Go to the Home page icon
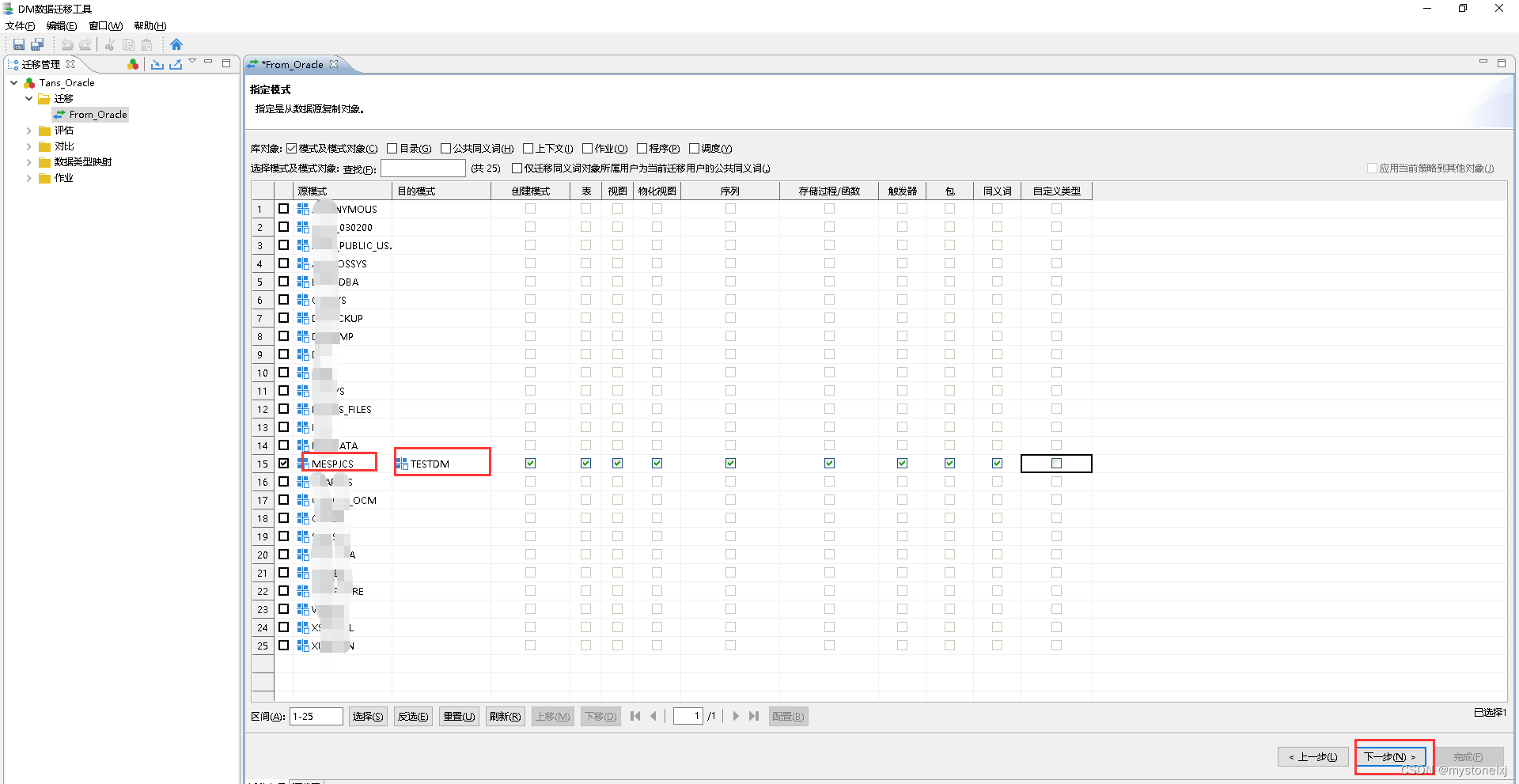The image size is (1519, 784). [x=176, y=45]
